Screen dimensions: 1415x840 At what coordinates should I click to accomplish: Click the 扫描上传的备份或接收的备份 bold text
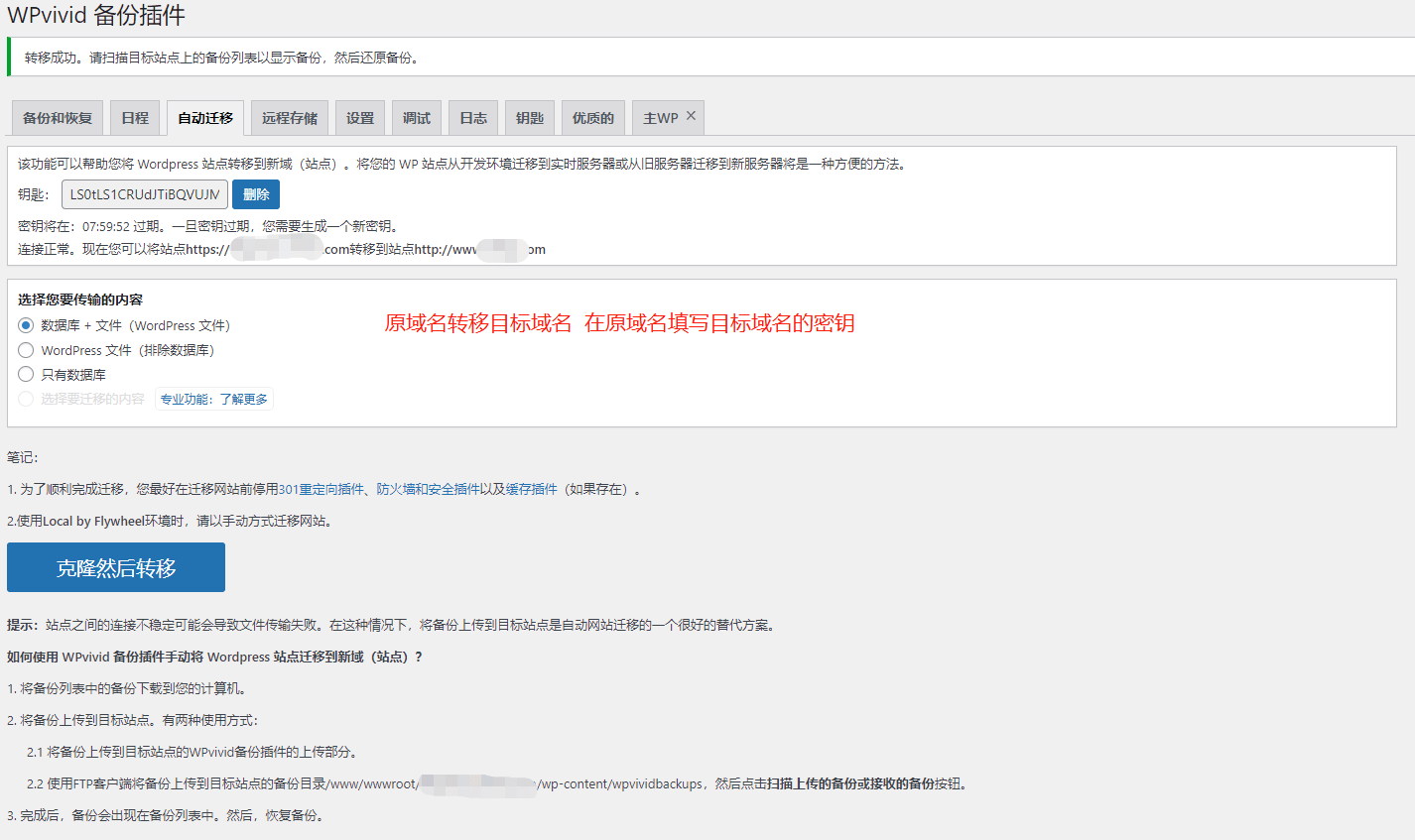point(850,783)
